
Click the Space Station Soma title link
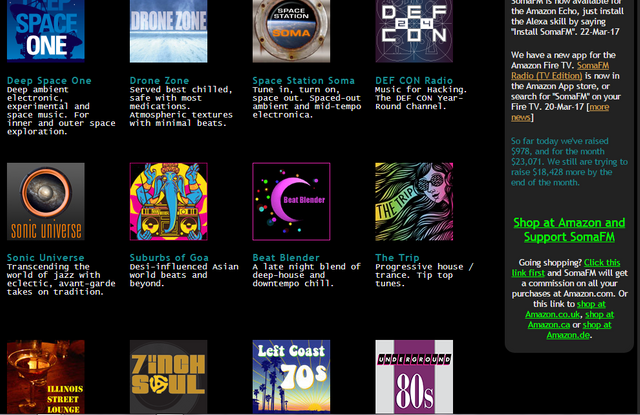303,80
